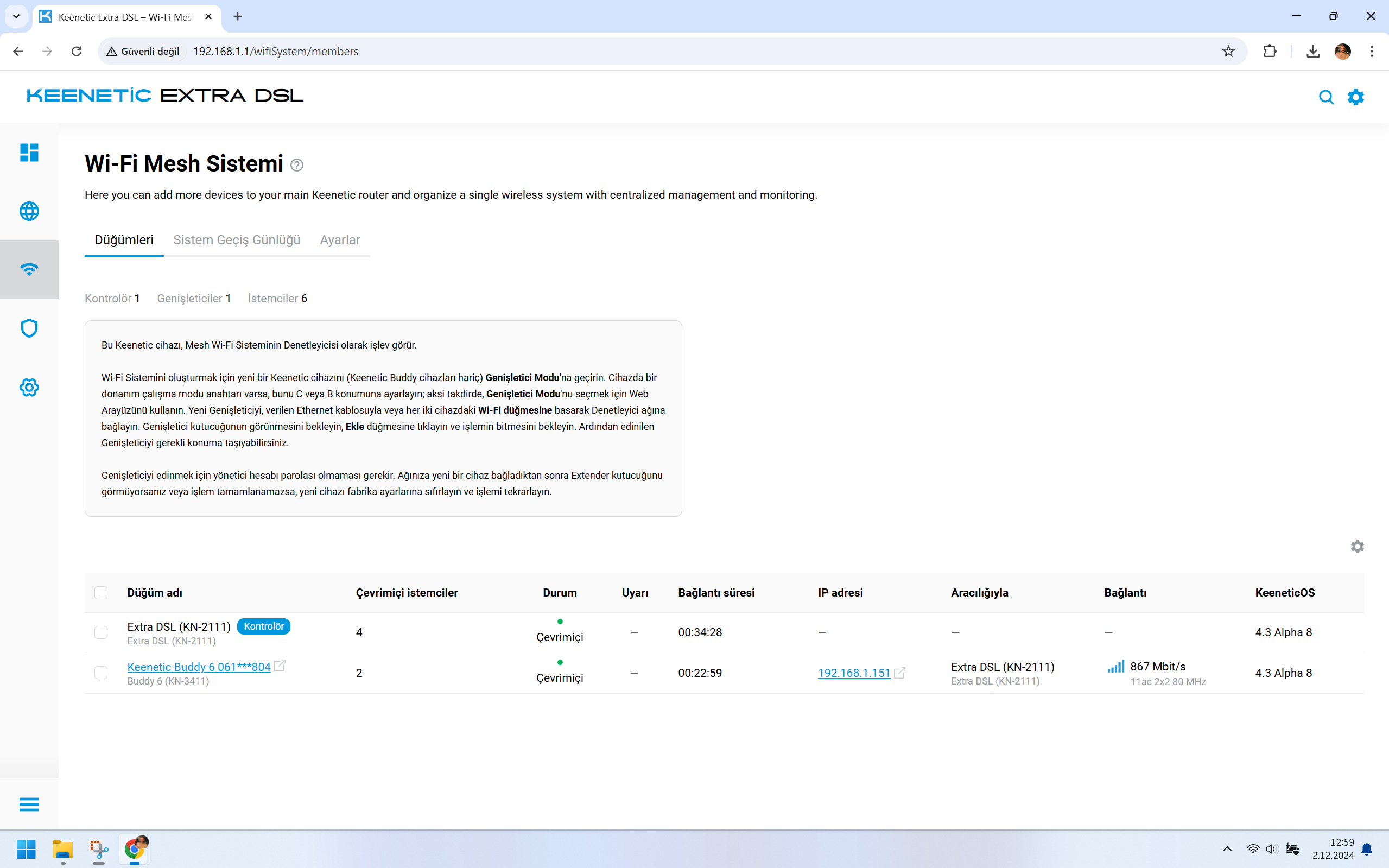Open the Internet globe icon in sidebar

pyautogui.click(x=29, y=211)
